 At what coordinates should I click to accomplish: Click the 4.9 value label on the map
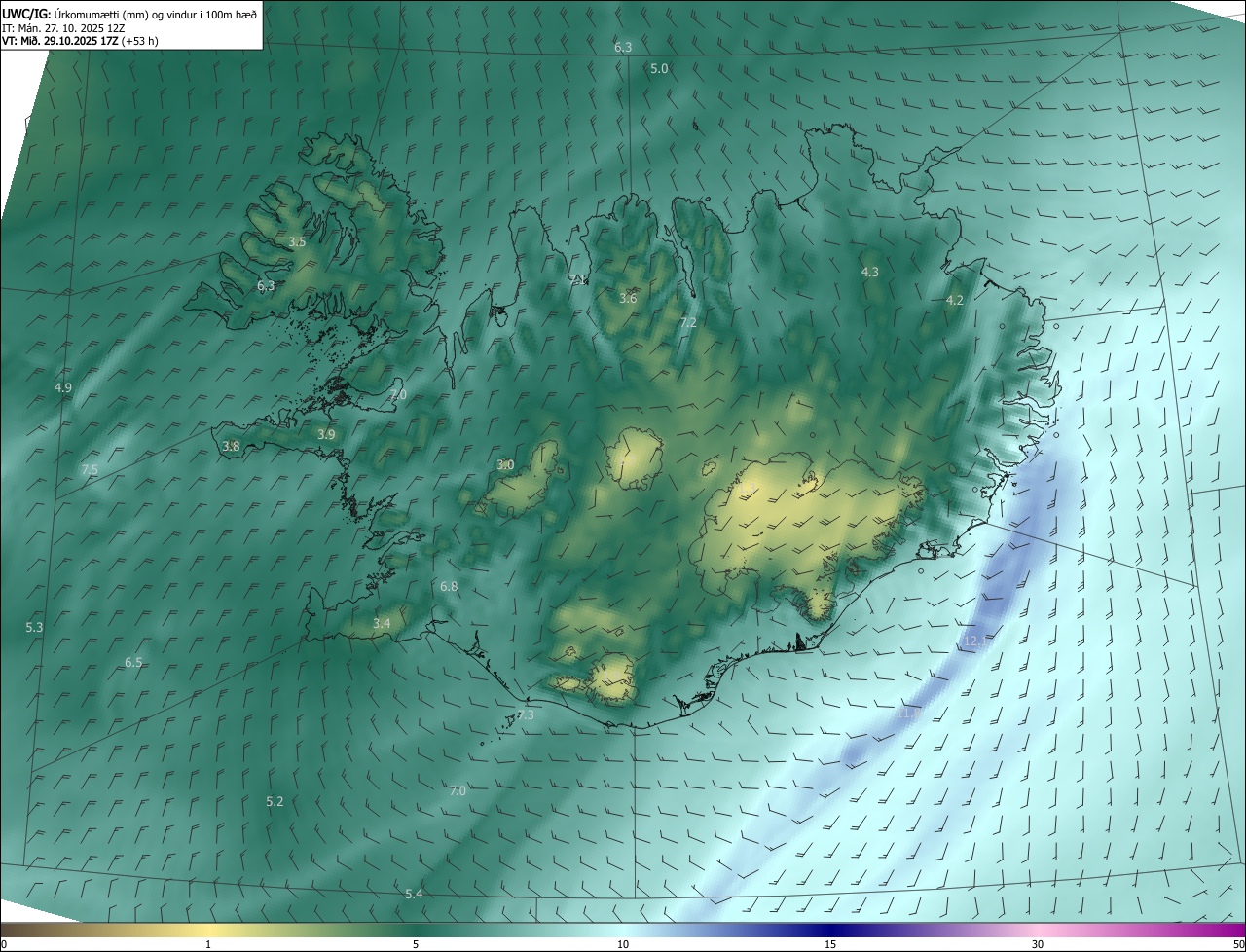pos(63,387)
